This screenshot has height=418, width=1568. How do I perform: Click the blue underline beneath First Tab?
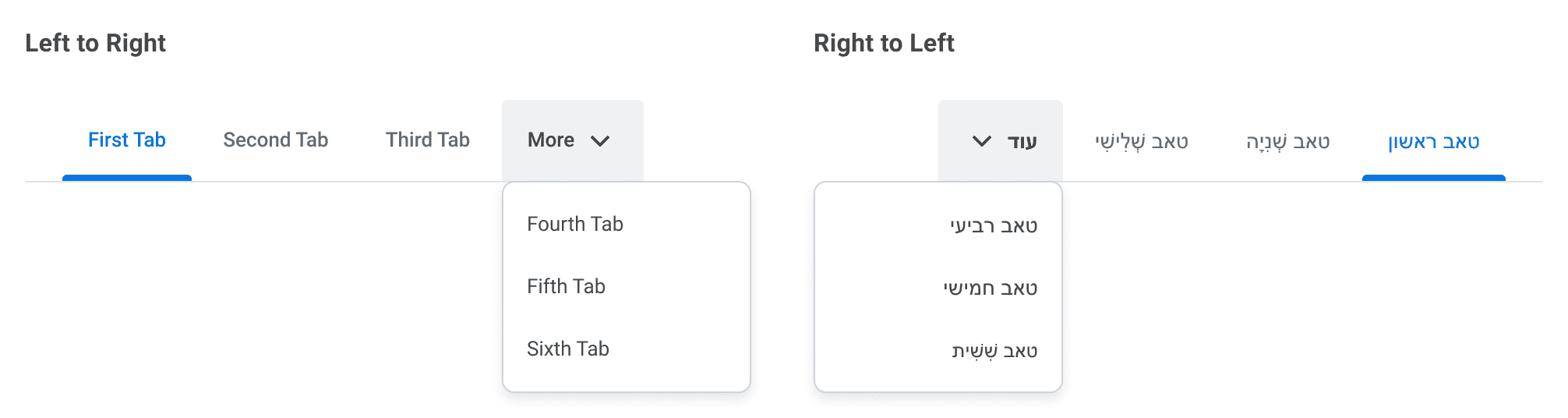(127, 178)
